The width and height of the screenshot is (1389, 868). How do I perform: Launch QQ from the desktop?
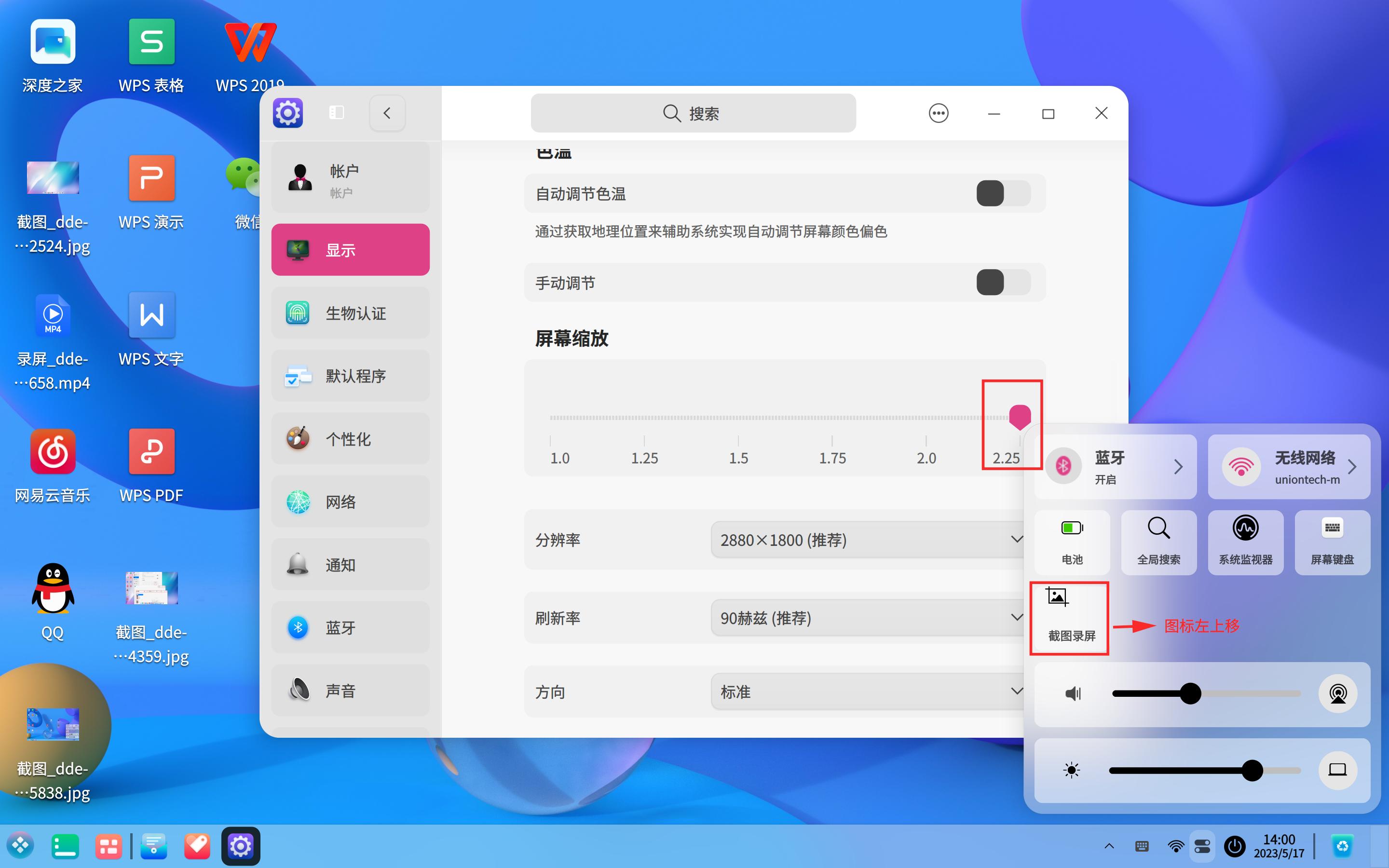[52, 588]
